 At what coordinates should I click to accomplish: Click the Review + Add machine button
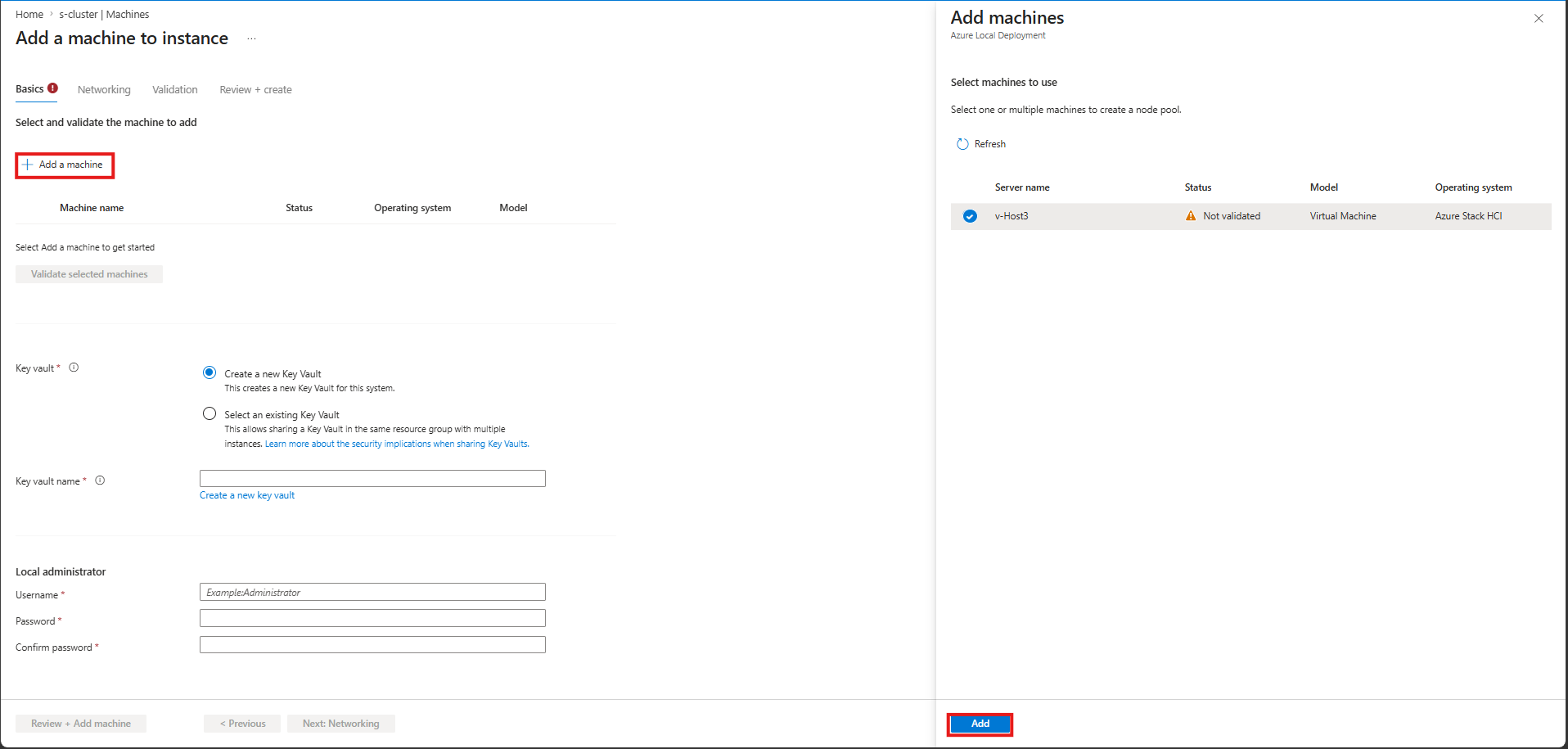[81, 724]
